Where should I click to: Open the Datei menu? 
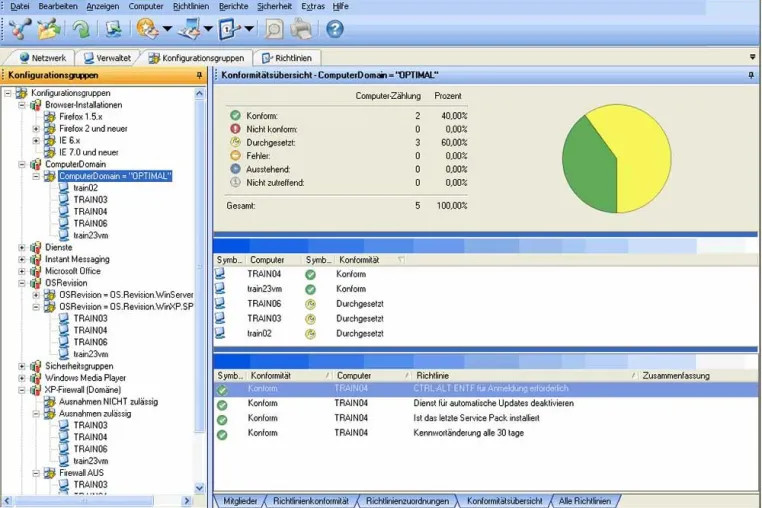(x=19, y=6)
